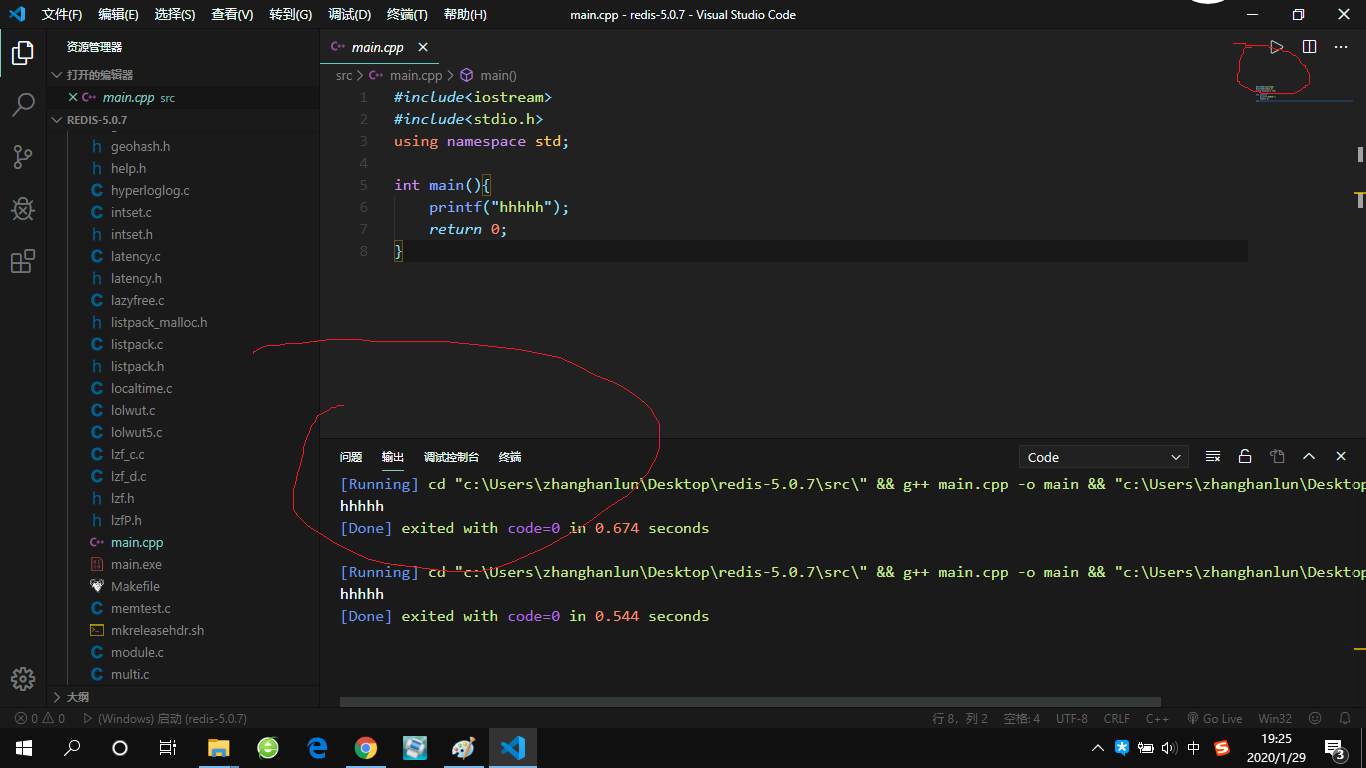Open the editor More Actions ellipsis

1341,47
